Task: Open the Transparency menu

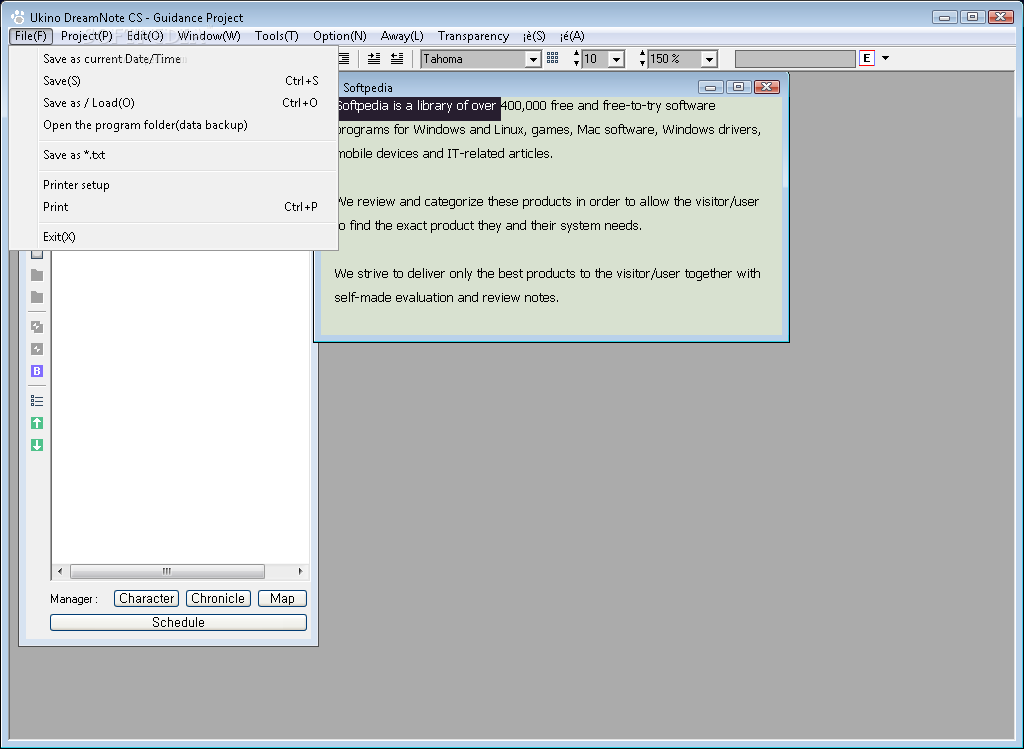Action: tap(473, 36)
